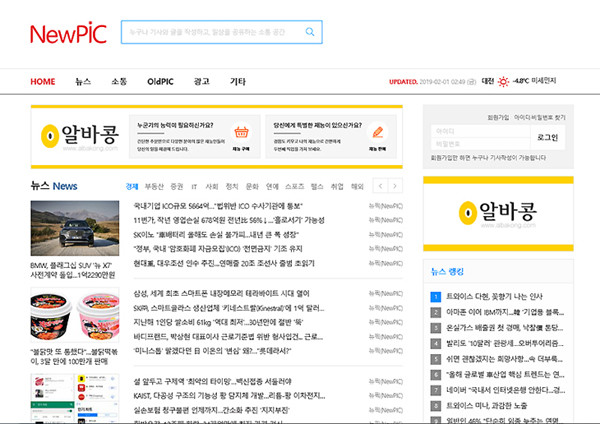Select the IT news tab
The width and height of the screenshot is (600, 424).
click(x=194, y=187)
